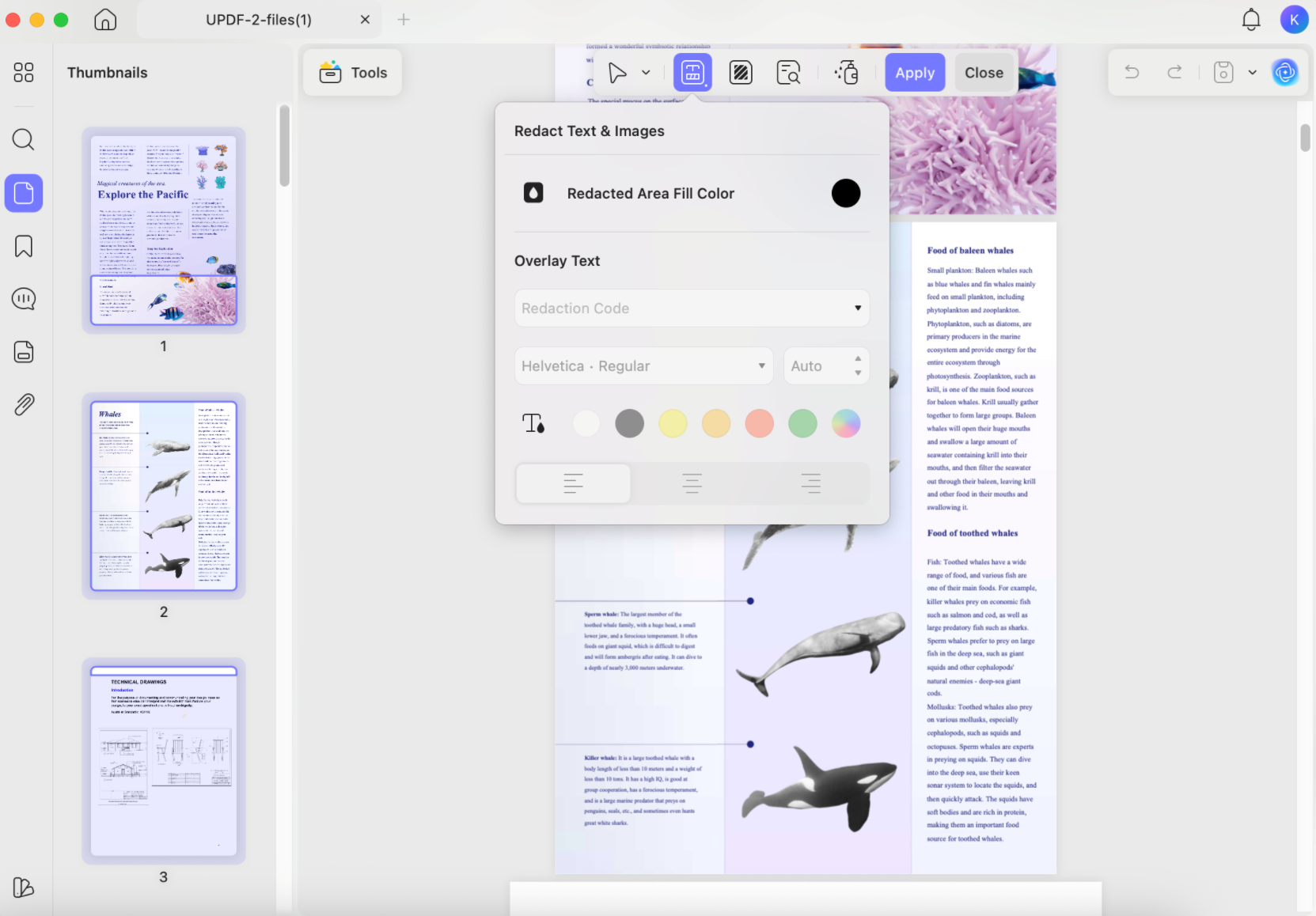1316x916 pixels.
Task: Open the notifications bell
Action: 1251,20
